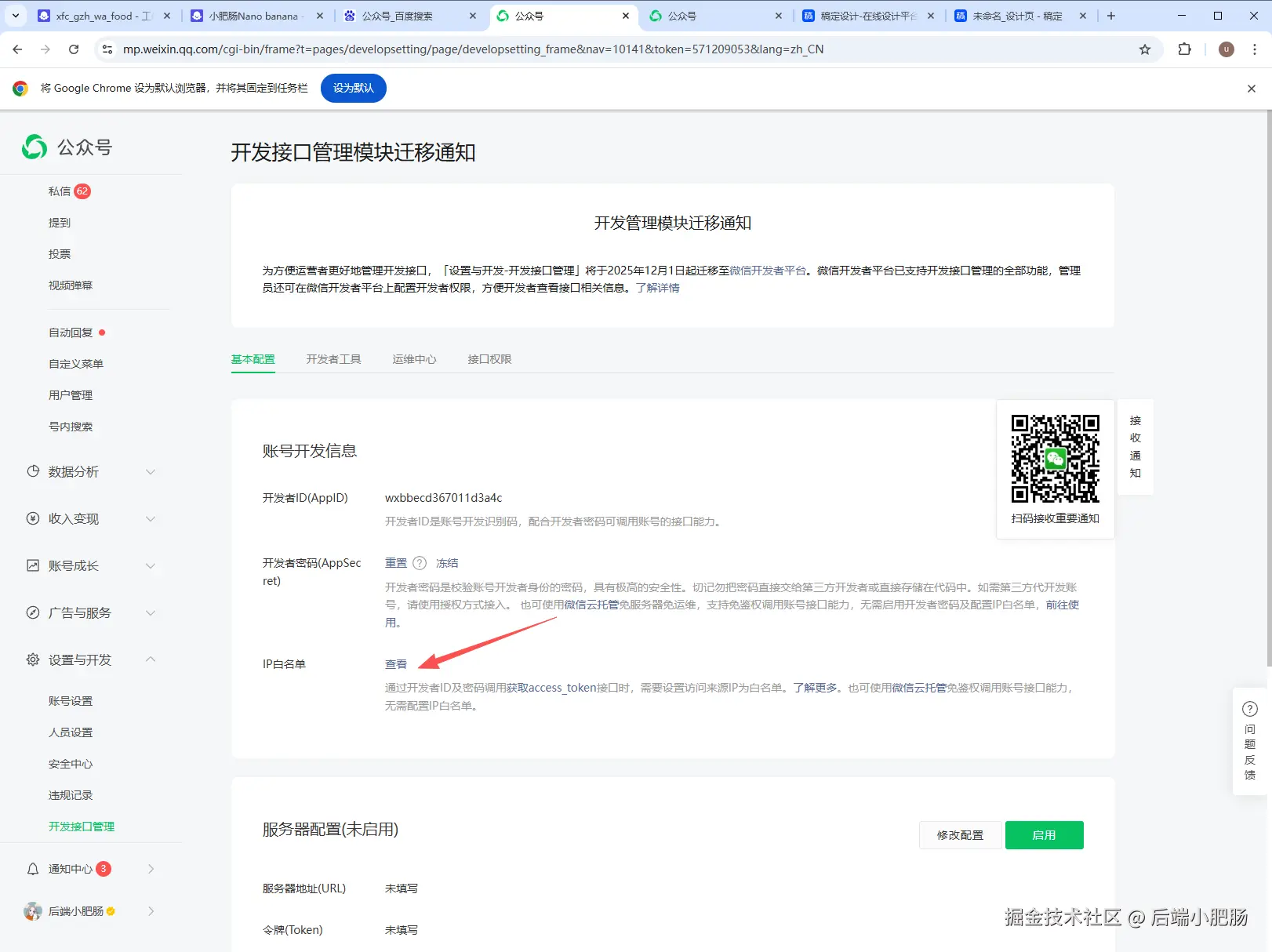
Task: Open 人员设置 in sidebar
Action: 71,732
